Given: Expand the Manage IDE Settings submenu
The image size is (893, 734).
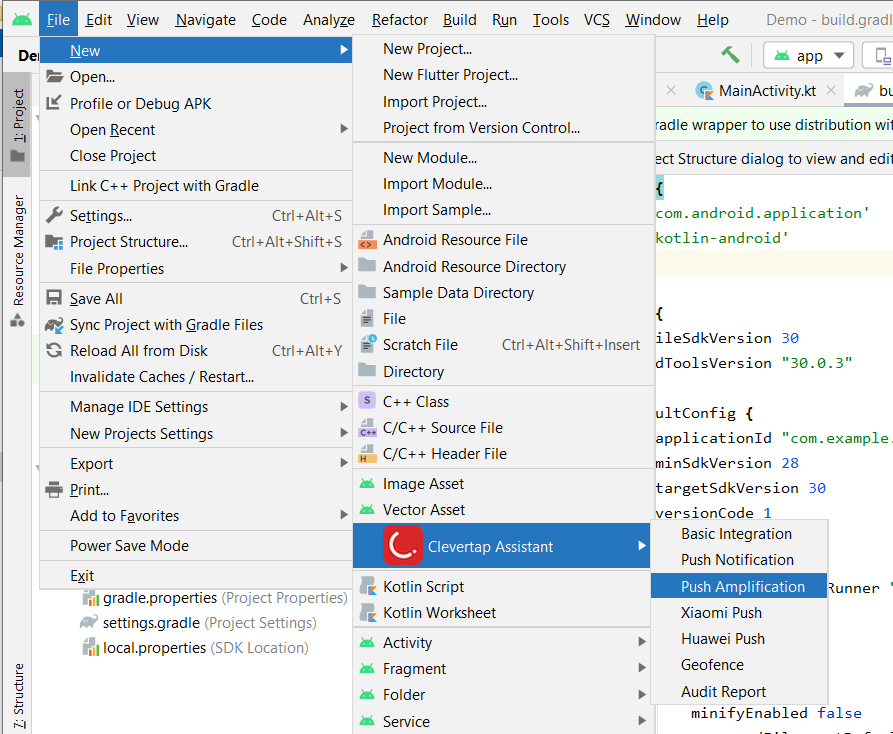Looking at the screenshot, I should (343, 407).
